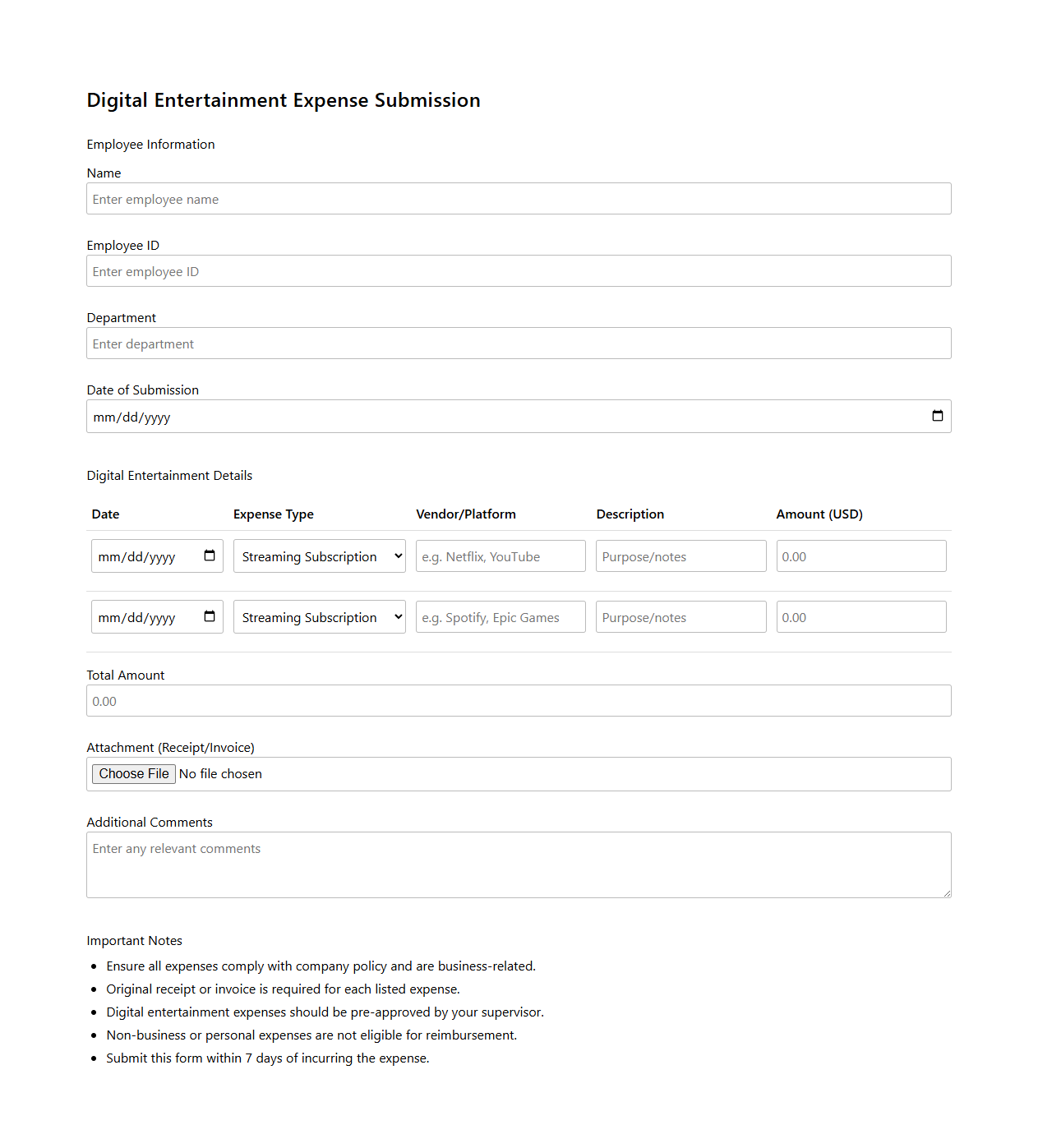Click calendar icon in second expense row date
The height and width of the screenshot is (1148, 1038).
pyautogui.click(x=210, y=616)
